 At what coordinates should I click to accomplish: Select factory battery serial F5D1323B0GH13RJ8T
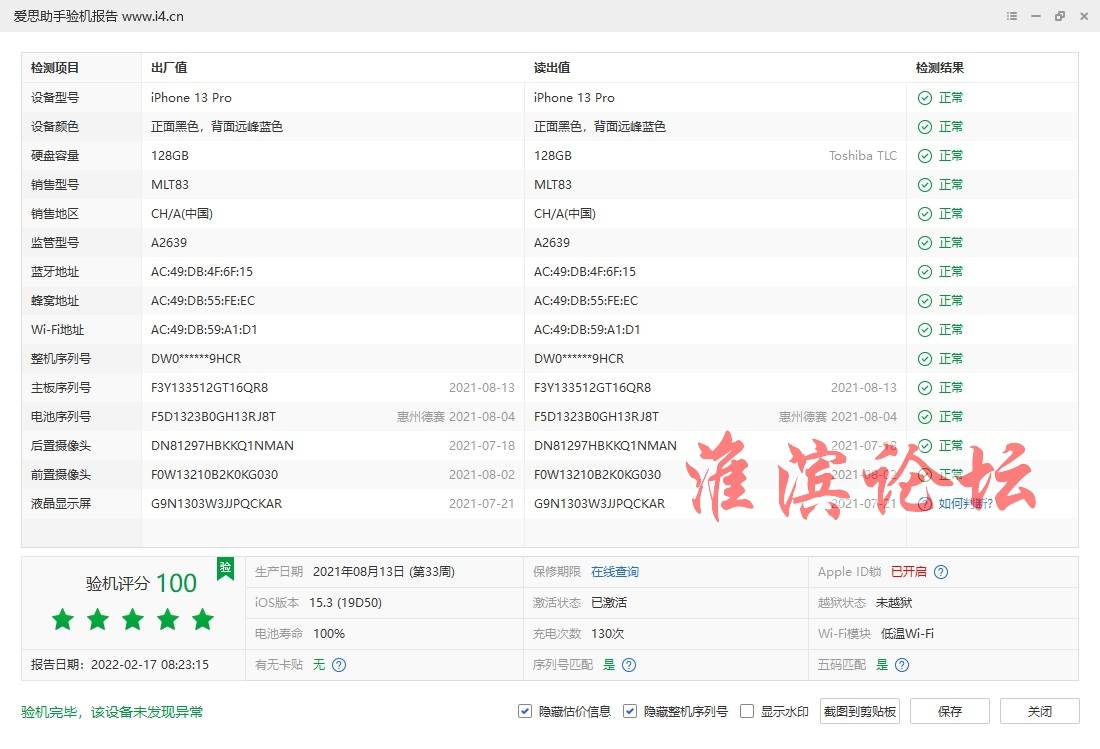point(213,417)
